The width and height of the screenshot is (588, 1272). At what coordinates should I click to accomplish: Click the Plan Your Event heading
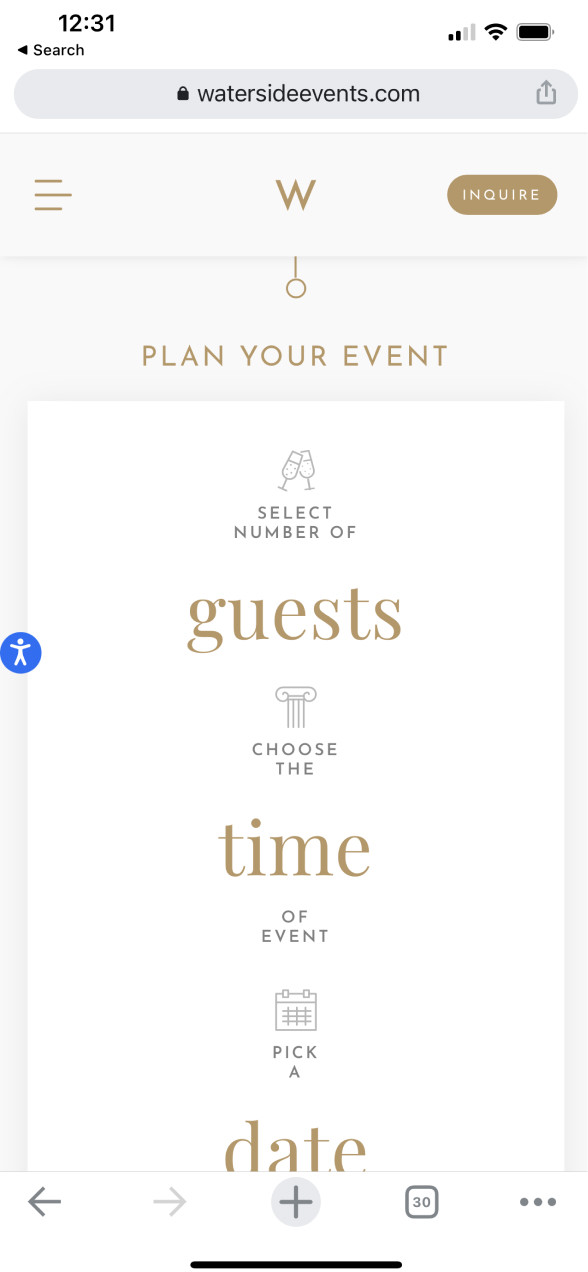(295, 356)
